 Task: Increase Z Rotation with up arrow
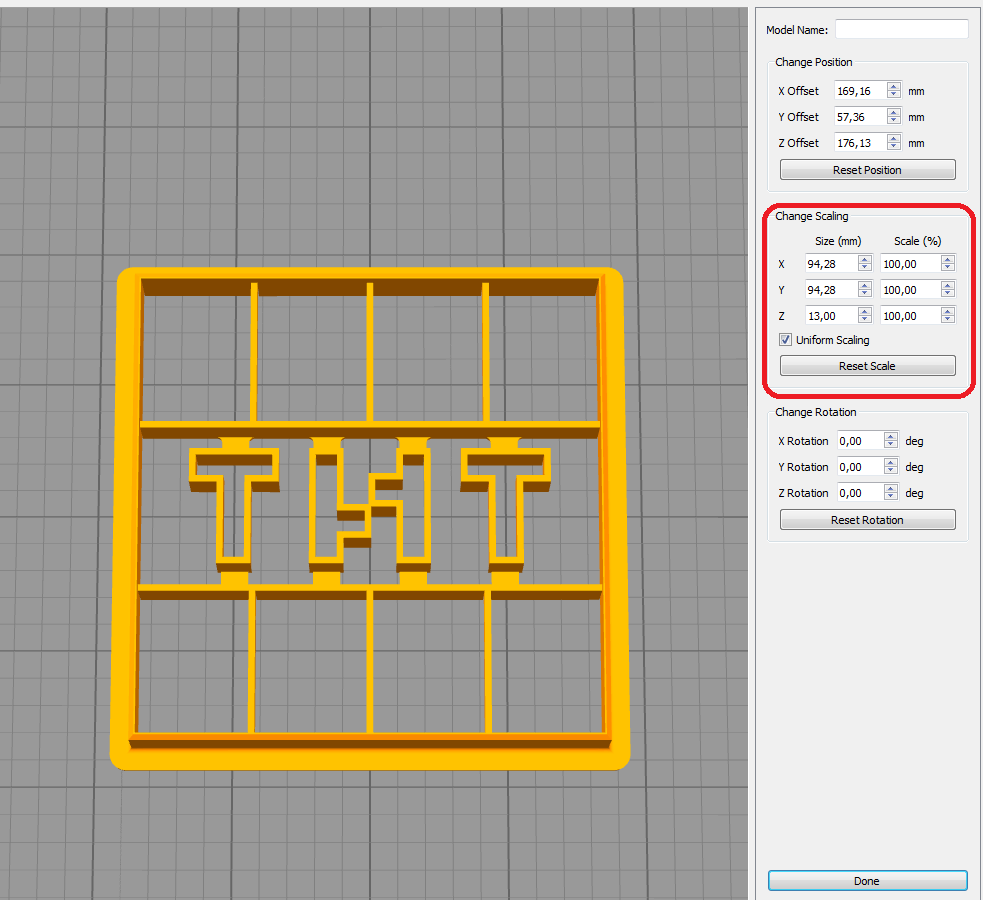pos(891,488)
